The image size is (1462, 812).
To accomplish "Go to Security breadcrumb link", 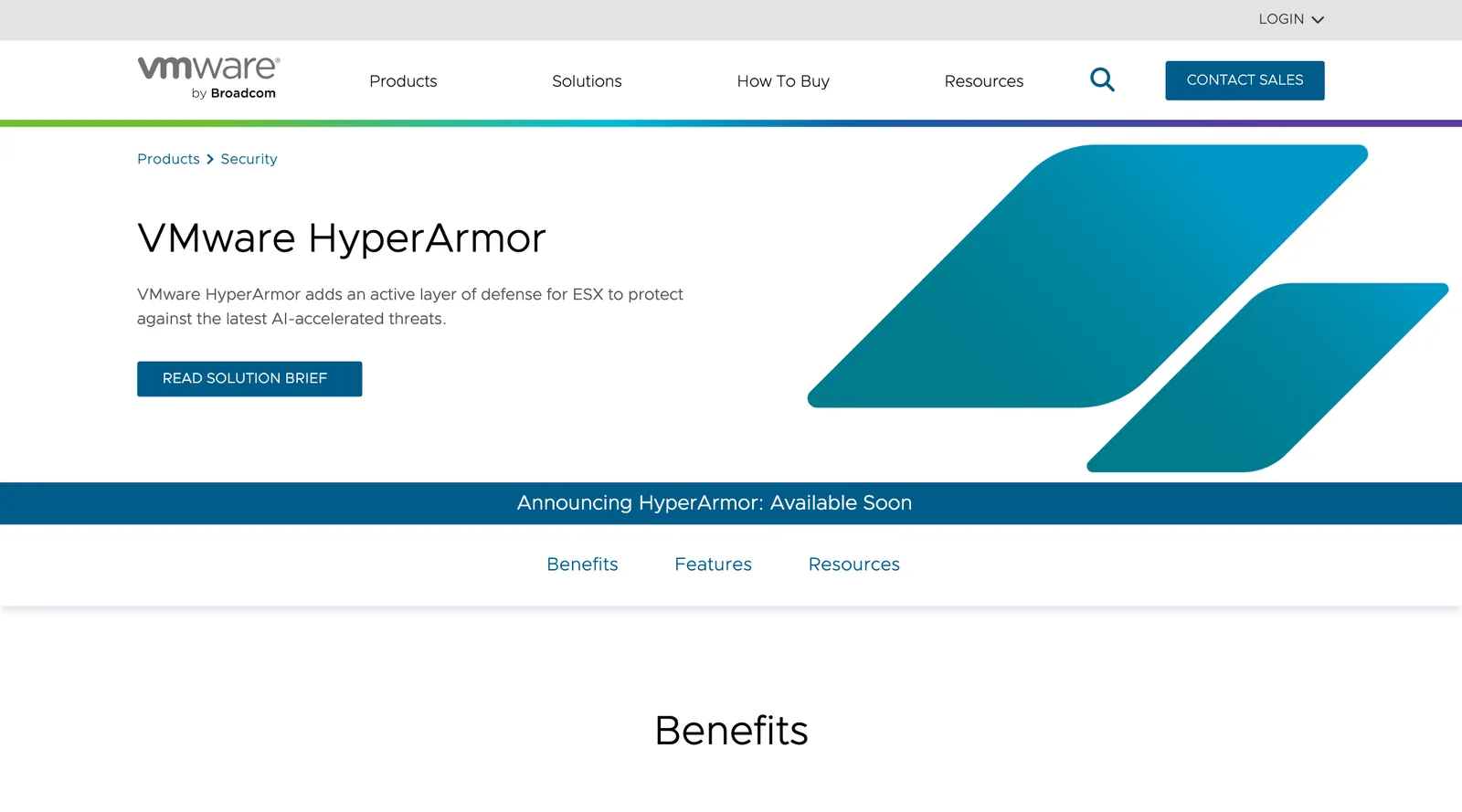I will click(249, 159).
